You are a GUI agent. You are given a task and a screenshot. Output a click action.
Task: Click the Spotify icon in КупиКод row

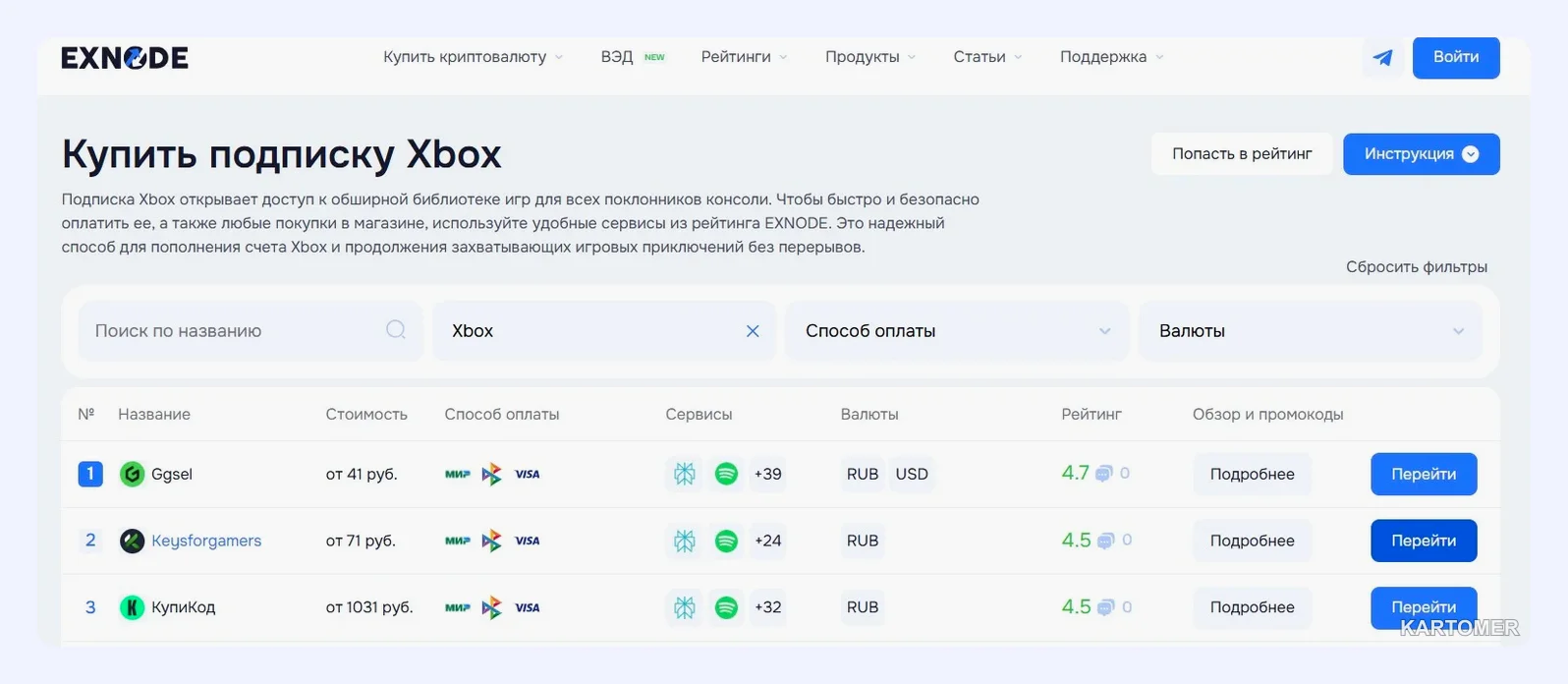(726, 607)
